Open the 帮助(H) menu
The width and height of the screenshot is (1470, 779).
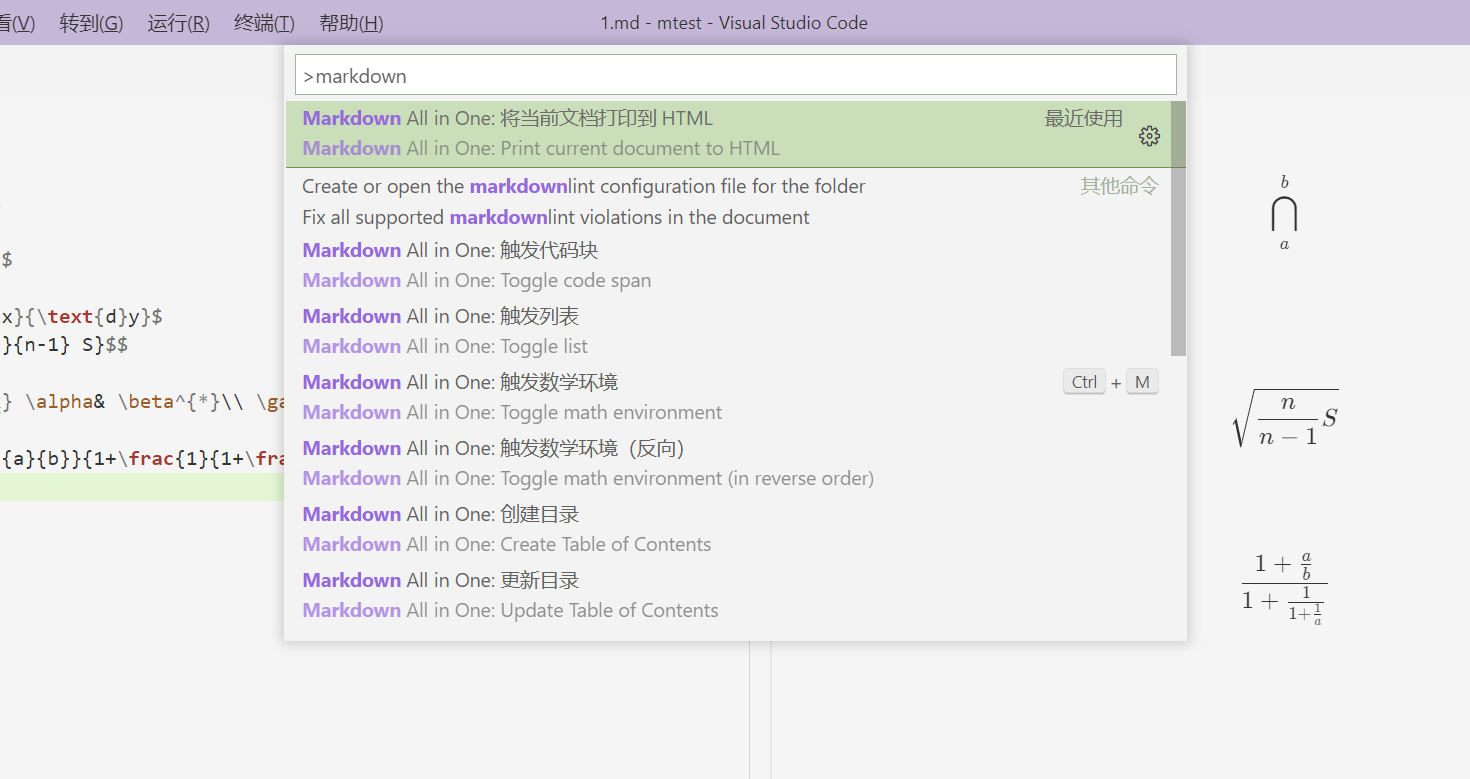351,23
